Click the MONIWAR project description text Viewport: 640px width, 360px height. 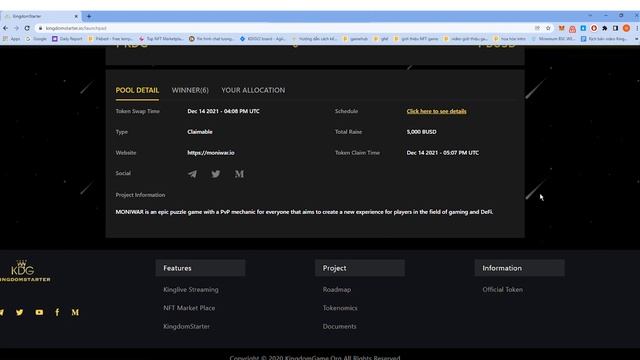coord(304,212)
